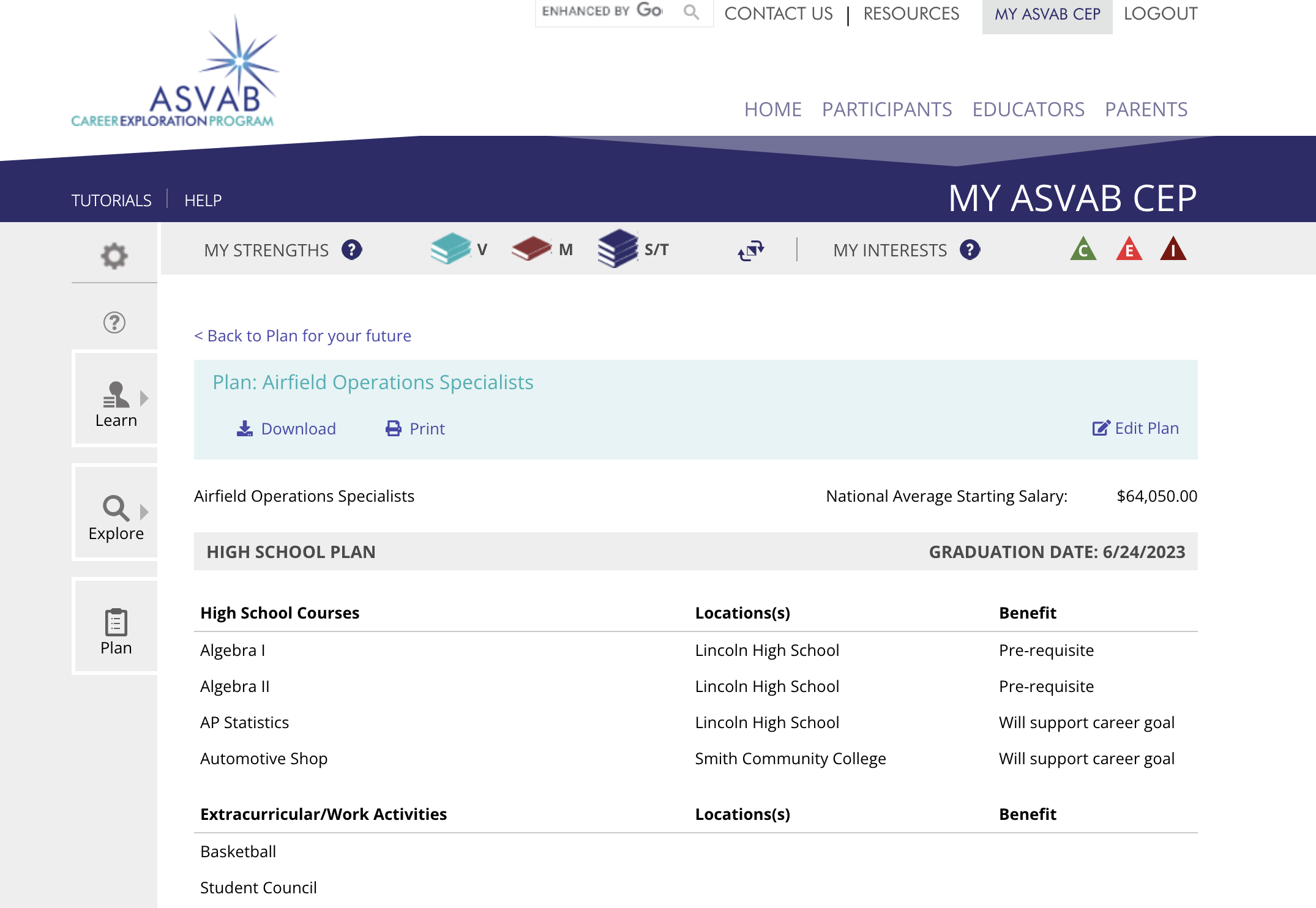1316x908 pixels.
Task: Click the Science/Technical books stack icon
Action: point(618,248)
